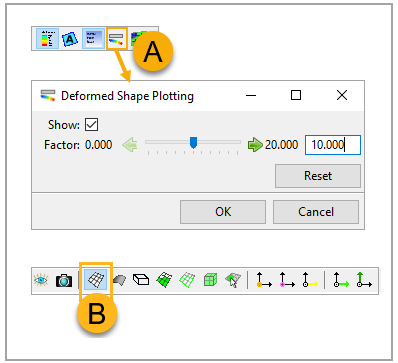398x363 pixels.
Task: Click the blue annotation "A" icon
Action: click(x=70, y=39)
